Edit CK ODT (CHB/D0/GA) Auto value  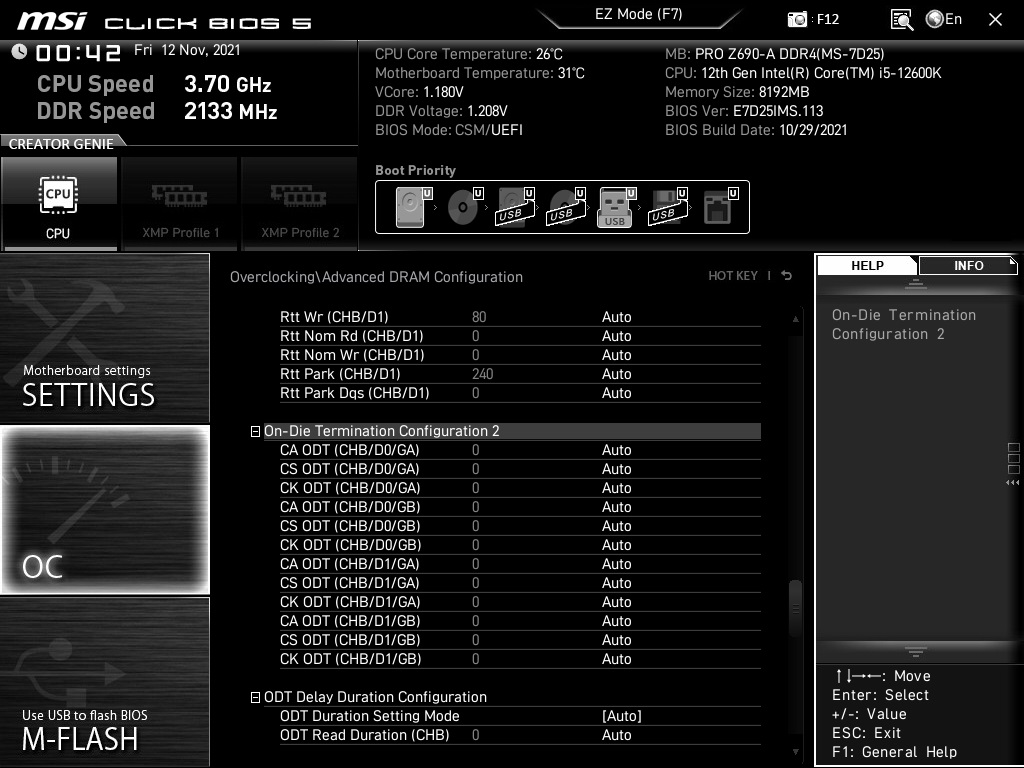(x=616, y=488)
